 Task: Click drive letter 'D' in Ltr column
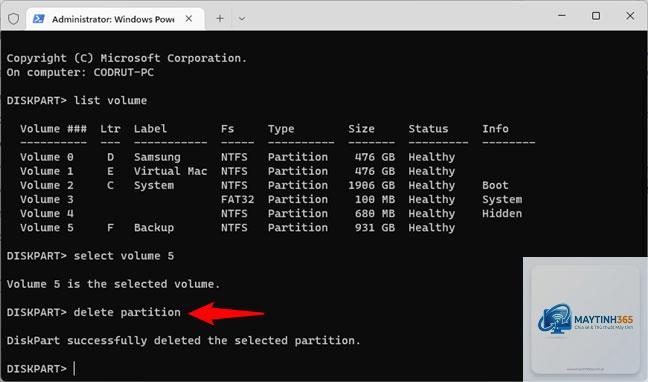pos(110,157)
